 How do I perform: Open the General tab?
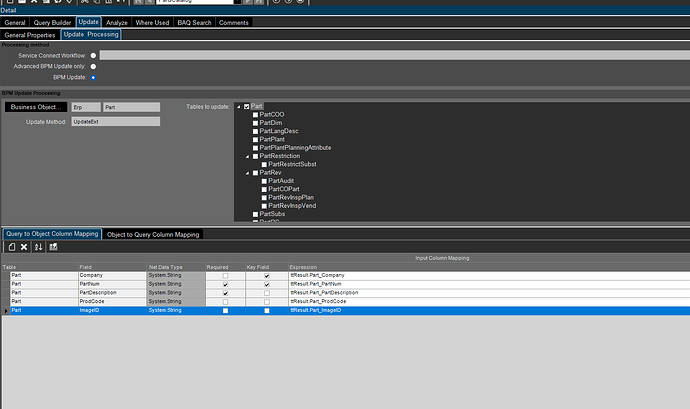click(15, 22)
